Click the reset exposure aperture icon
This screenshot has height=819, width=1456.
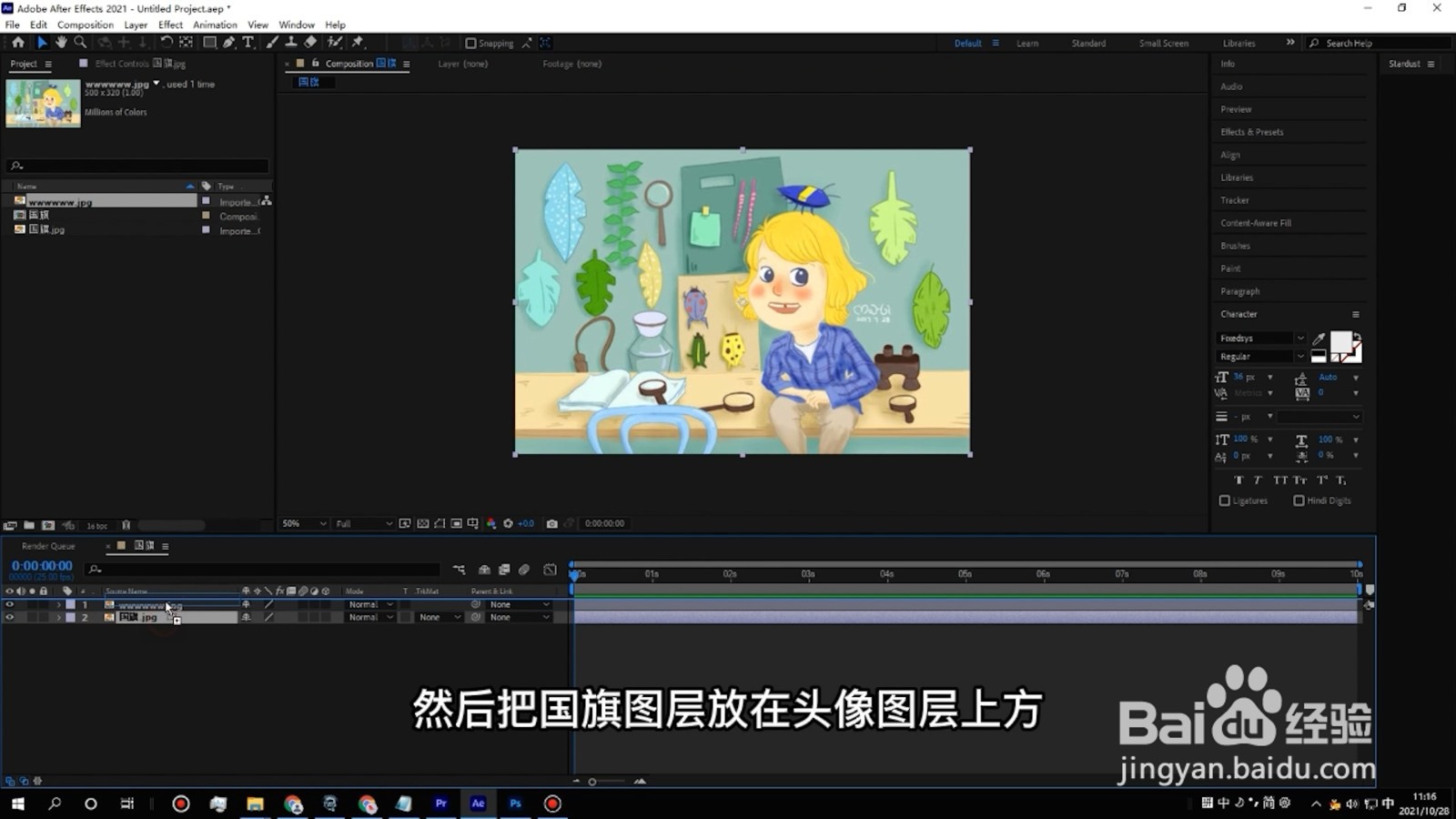(x=508, y=523)
